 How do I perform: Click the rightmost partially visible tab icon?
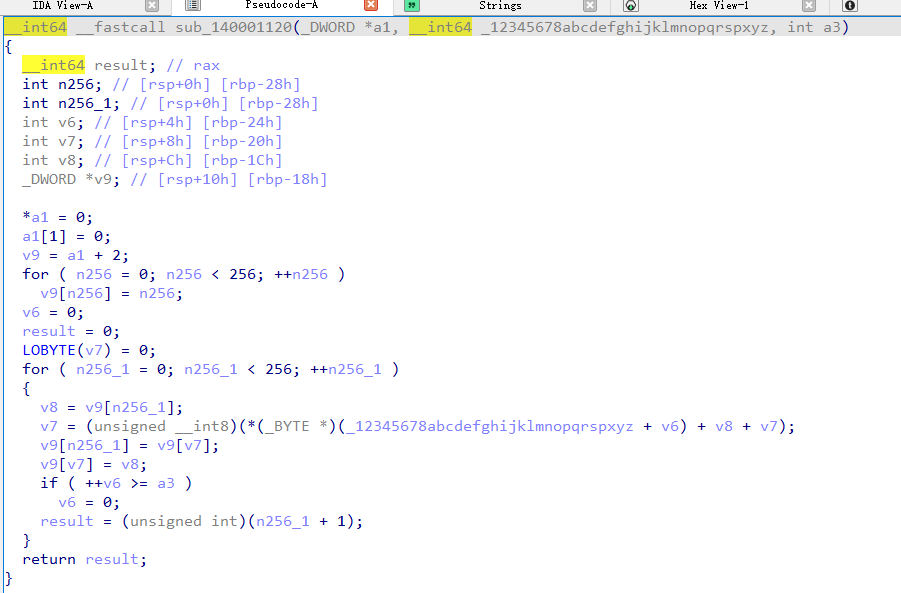point(850,6)
